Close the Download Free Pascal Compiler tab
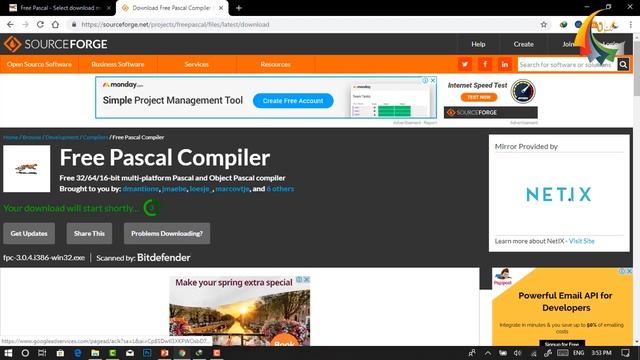Image resolution: width=640 pixels, height=360 pixels. [221, 8]
